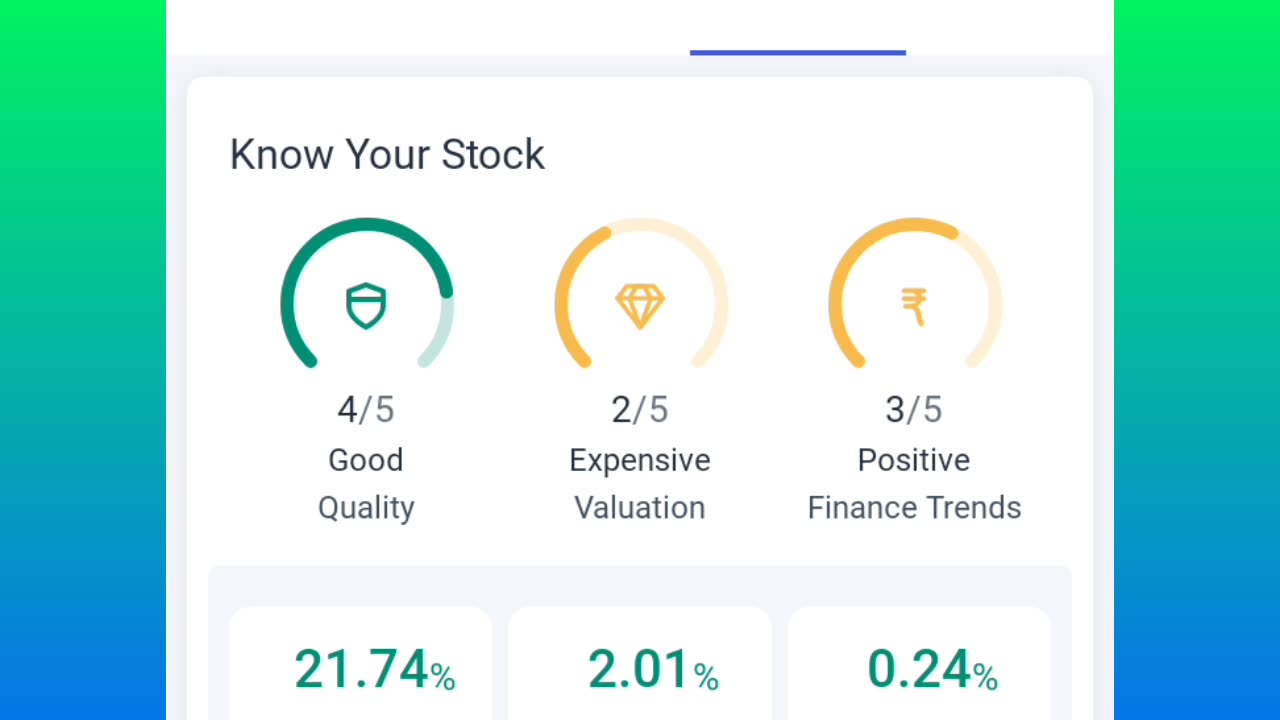Click the Quality label text
Image resolution: width=1280 pixels, height=720 pixels.
[x=366, y=507]
